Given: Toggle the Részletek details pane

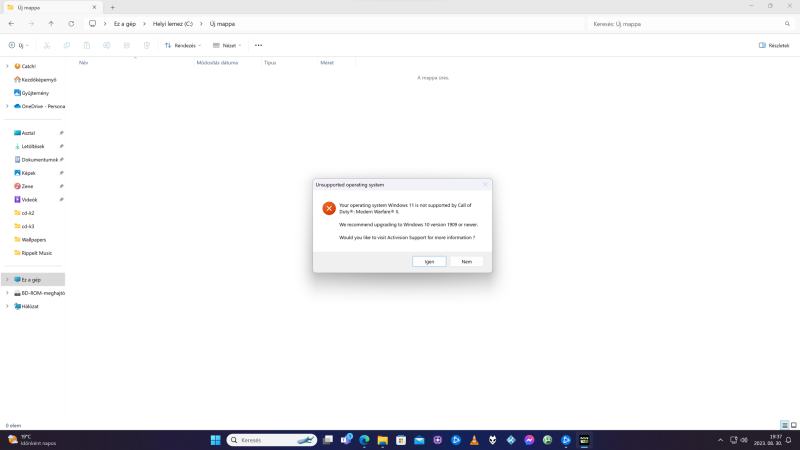Looking at the screenshot, I should coord(774,45).
